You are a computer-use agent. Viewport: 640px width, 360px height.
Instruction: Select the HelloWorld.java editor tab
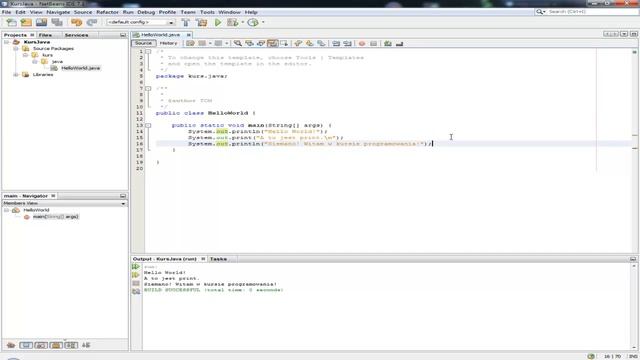tap(160, 35)
